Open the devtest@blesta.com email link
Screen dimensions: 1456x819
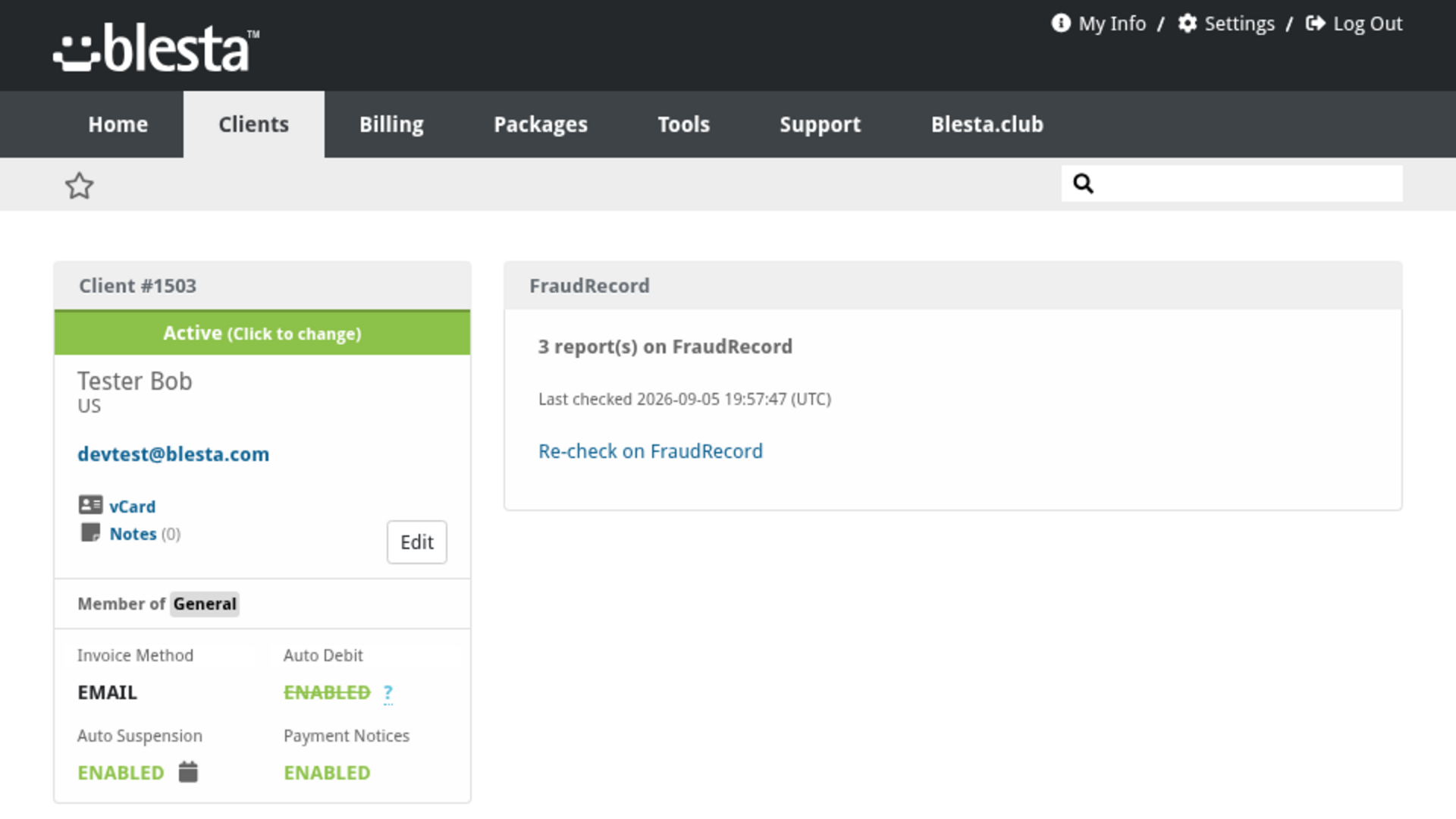[173, 454]
